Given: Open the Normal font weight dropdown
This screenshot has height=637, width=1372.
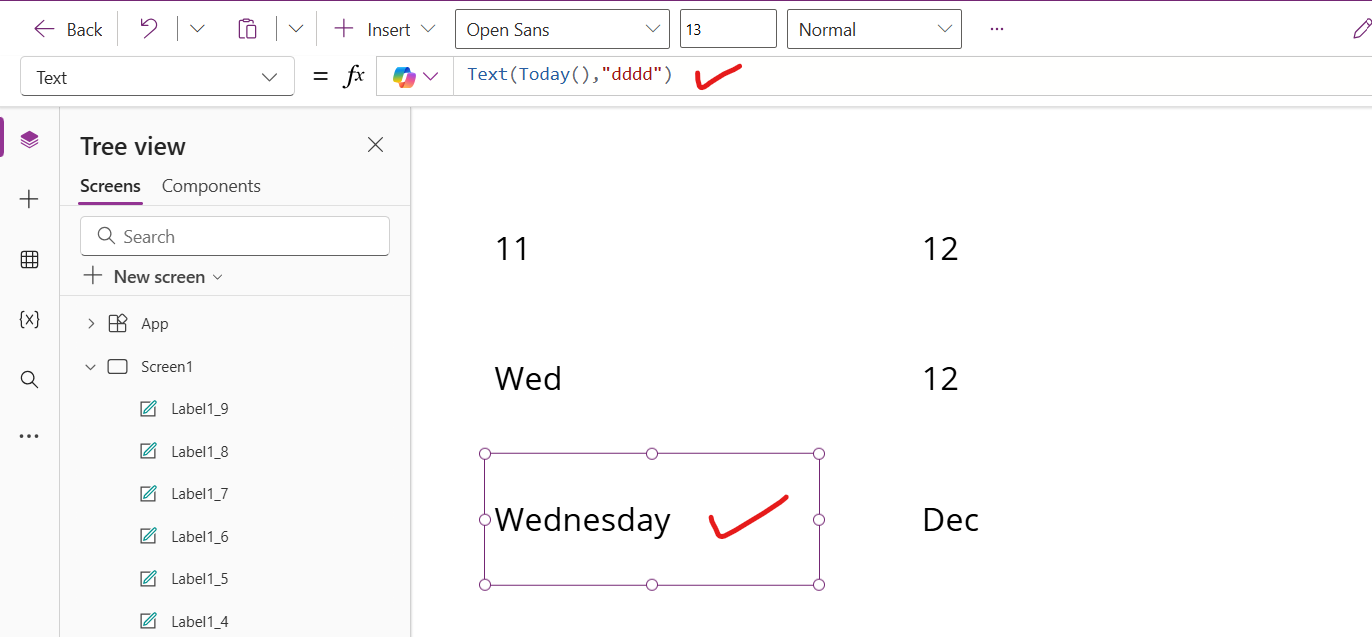Looking at the screenshot, I should (874, 29).
